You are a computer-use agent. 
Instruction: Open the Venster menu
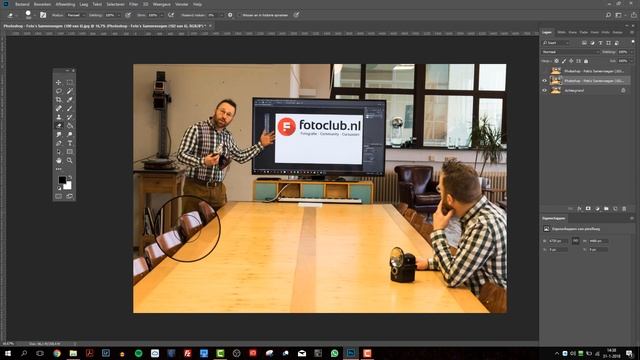pyautogui.click(x=182, y=4)
